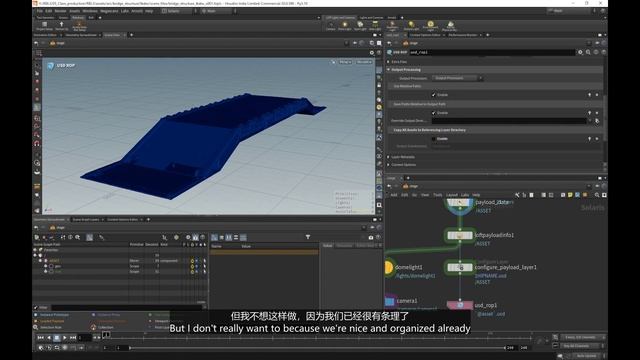Select the domelight1 node
This screenshot has width=640, height=360.
[x=388, y=267]
